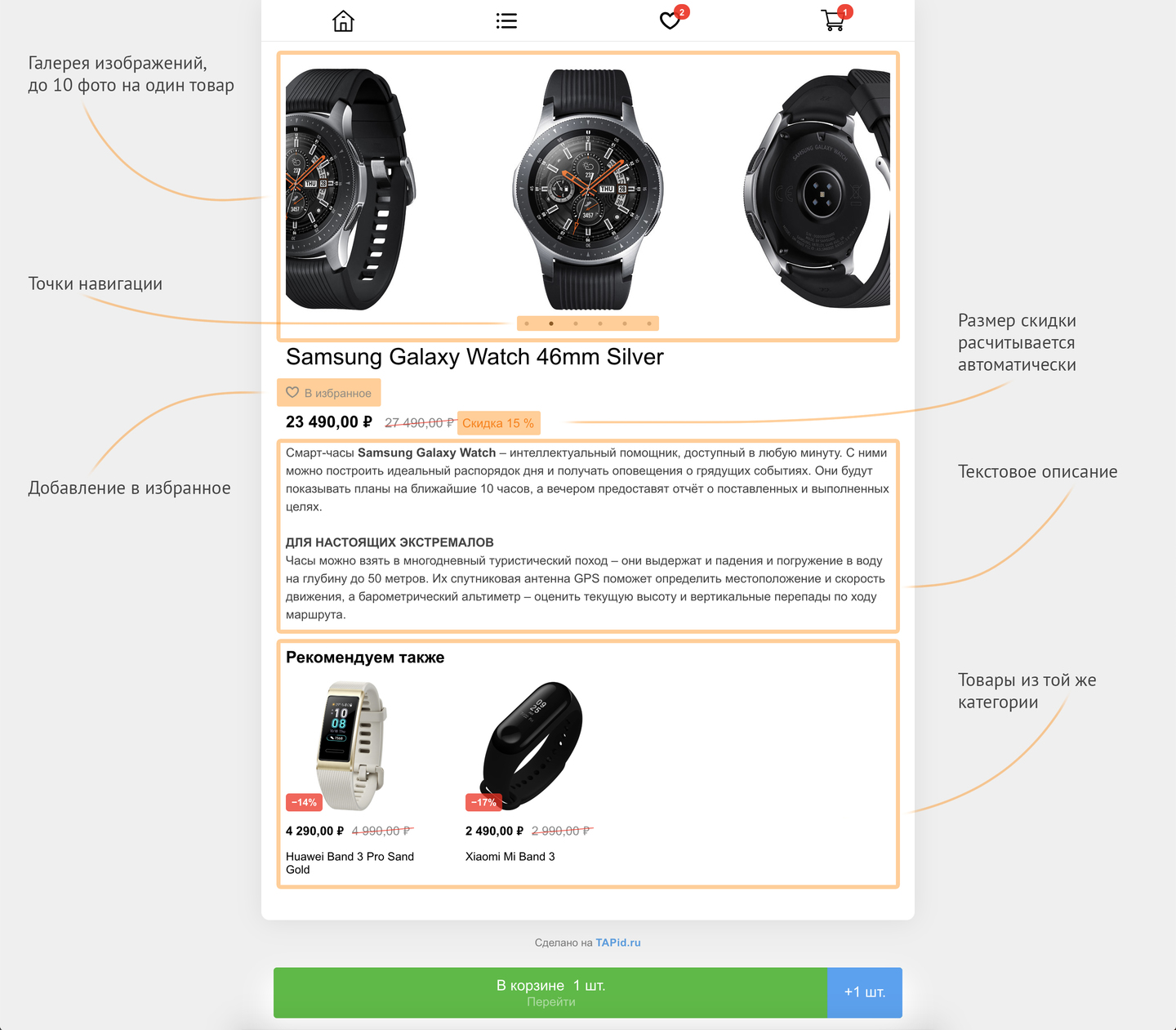Add one more with "+1 шт." button

point(865,992)
